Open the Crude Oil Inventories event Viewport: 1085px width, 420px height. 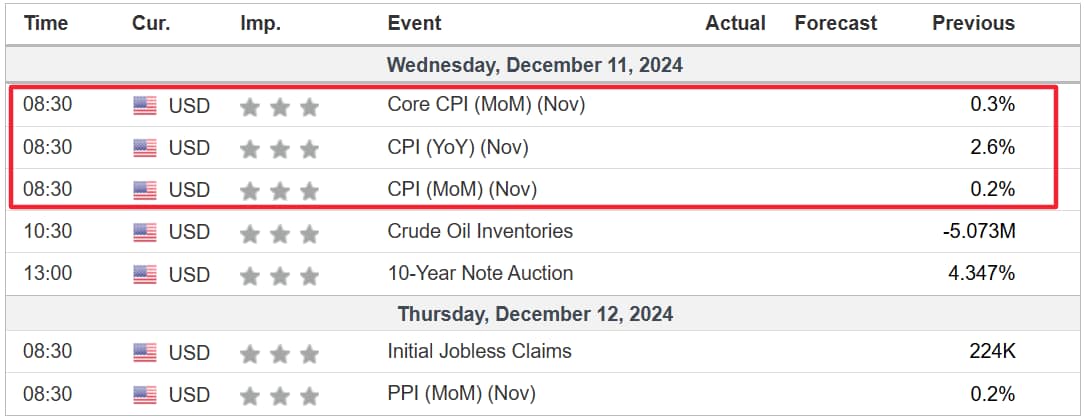(x=480, y=230)
